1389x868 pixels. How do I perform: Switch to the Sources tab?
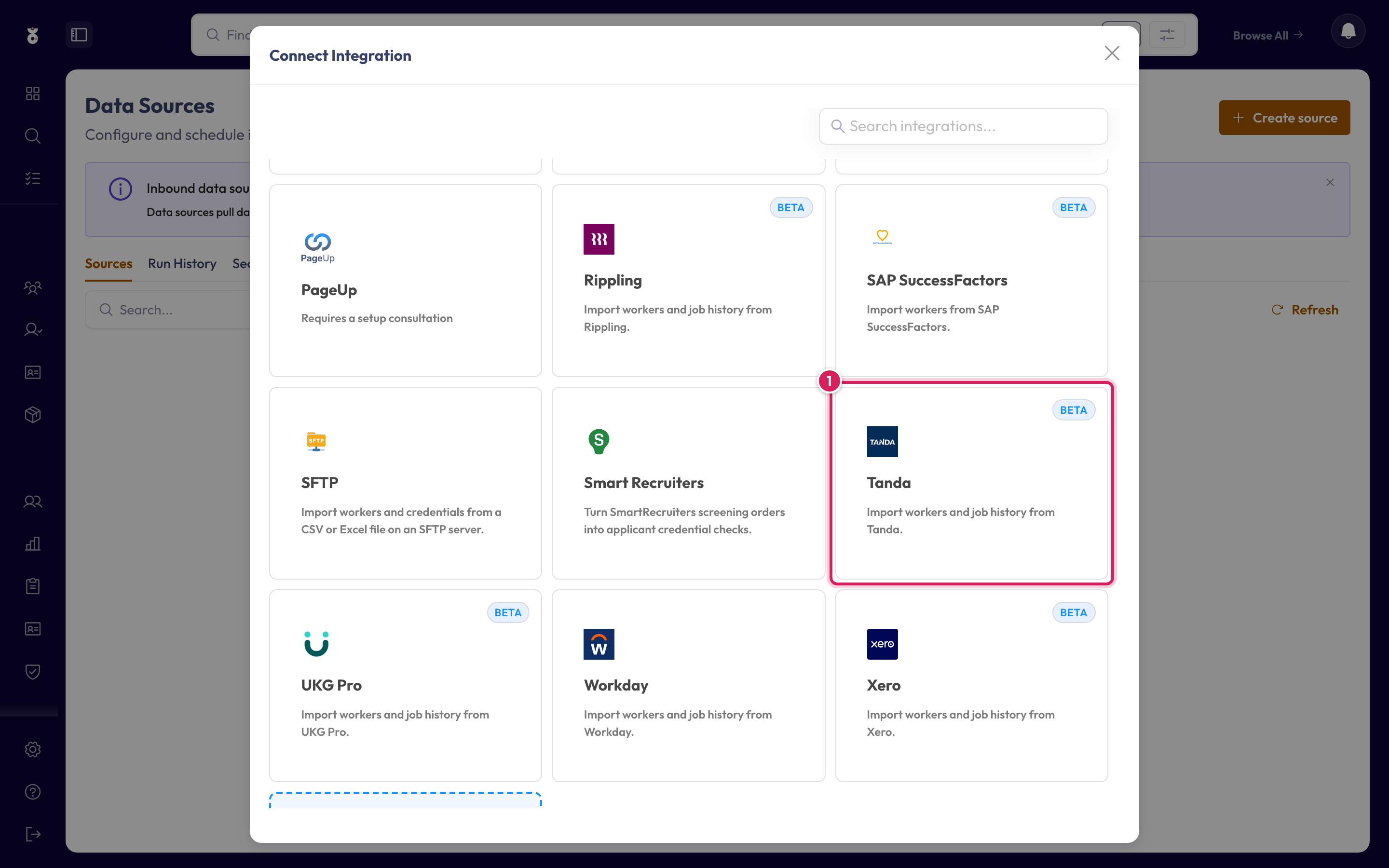(x=109, y=264)
